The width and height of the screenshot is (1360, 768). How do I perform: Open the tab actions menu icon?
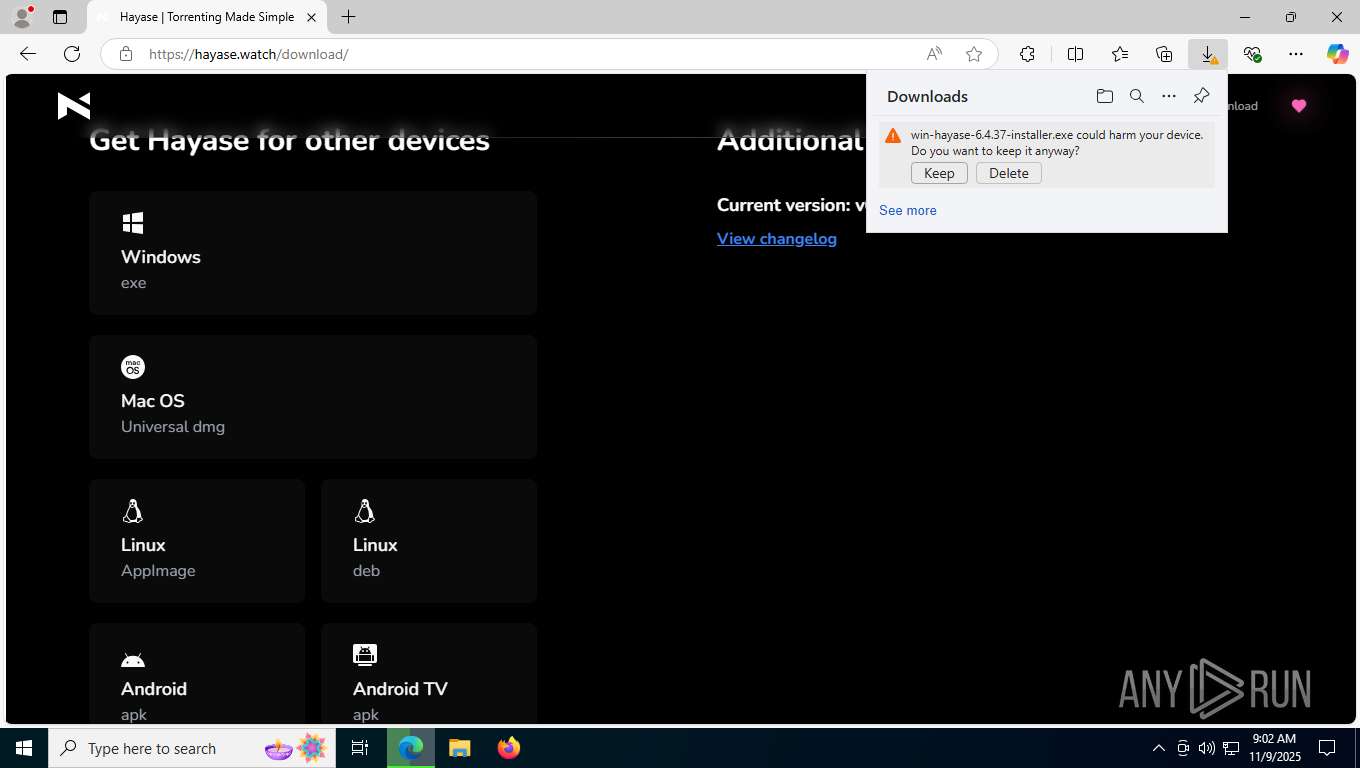coord(60,17)
